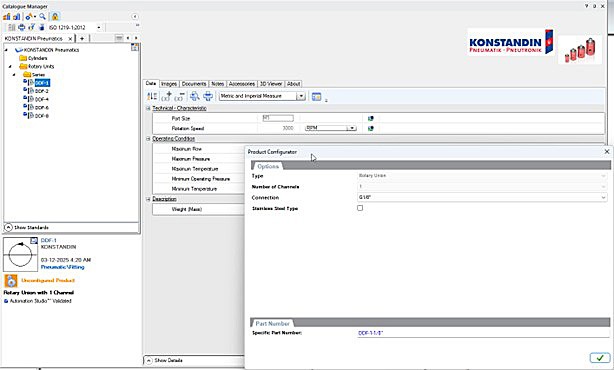Click the print preview icon in data toolbar
The height and width of the screenshot is (370, 614).
coord(194,96)
